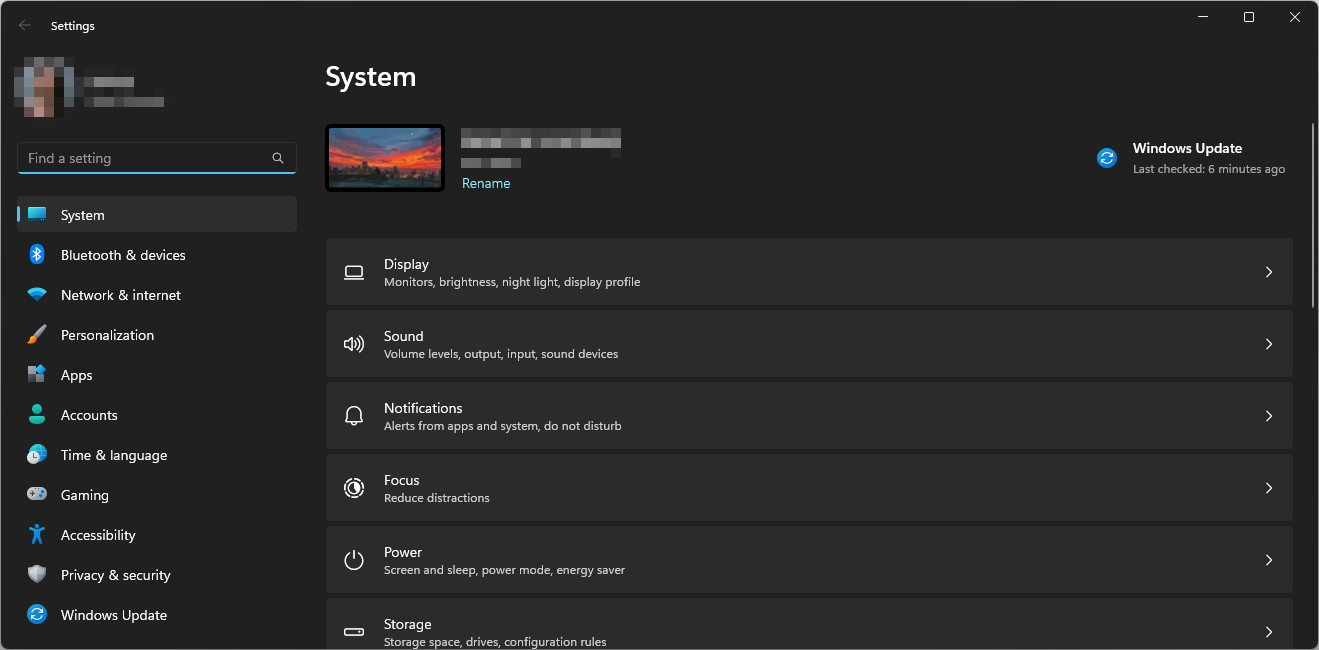Click the Power icon in the settings list
The height and width of the screenshot is (650, 1319).
point(354,560)
